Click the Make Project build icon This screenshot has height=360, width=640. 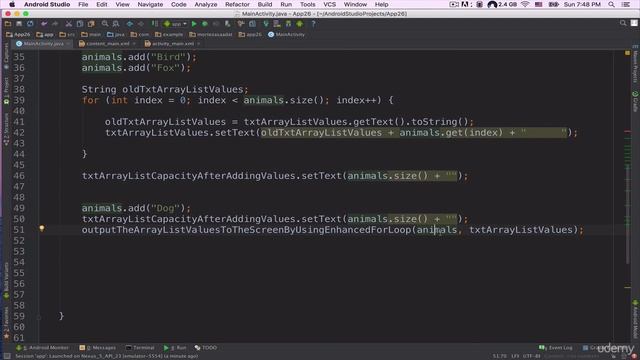(x=155, y=24)
